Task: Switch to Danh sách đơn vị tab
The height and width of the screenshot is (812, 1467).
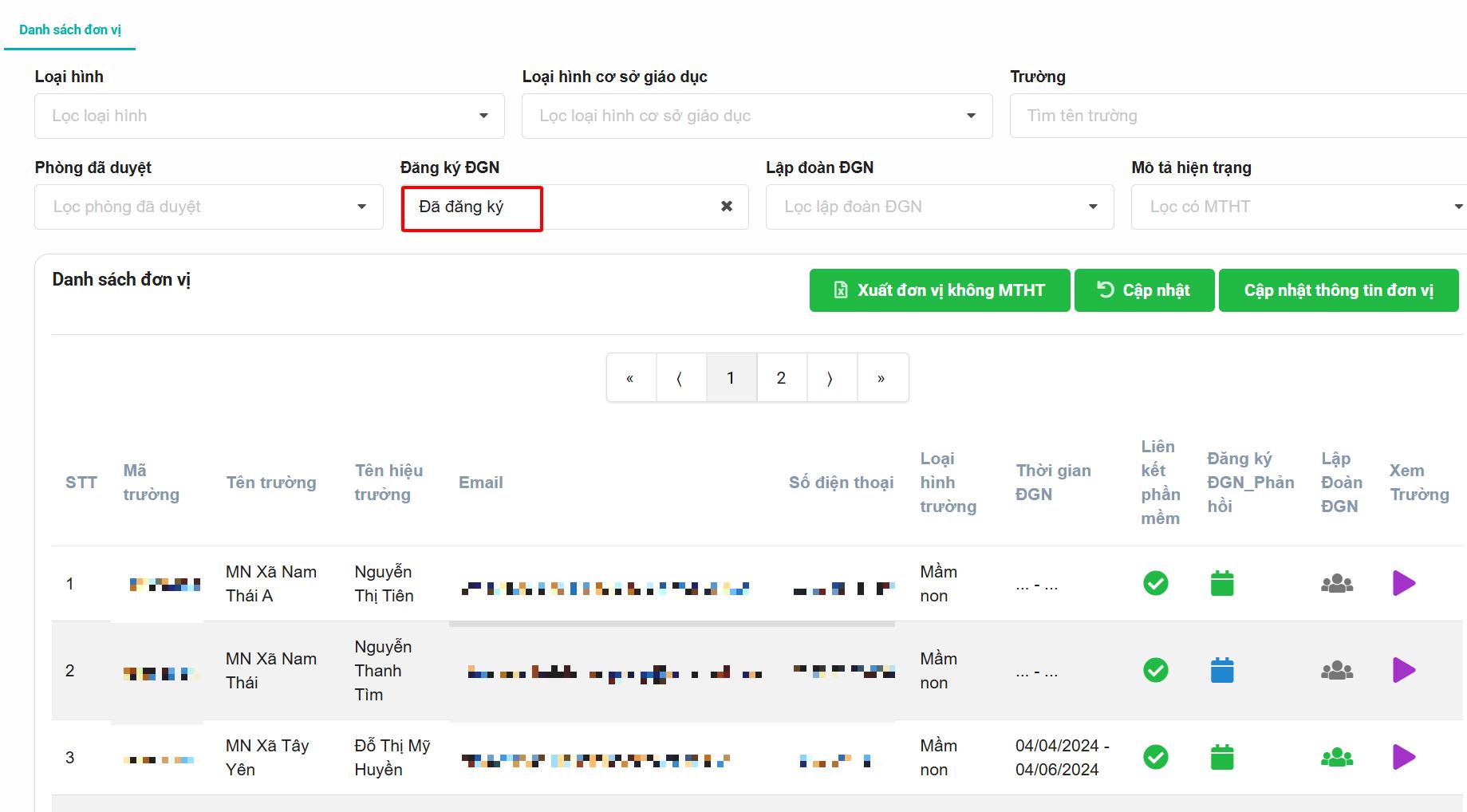Action: coord(70,30)
